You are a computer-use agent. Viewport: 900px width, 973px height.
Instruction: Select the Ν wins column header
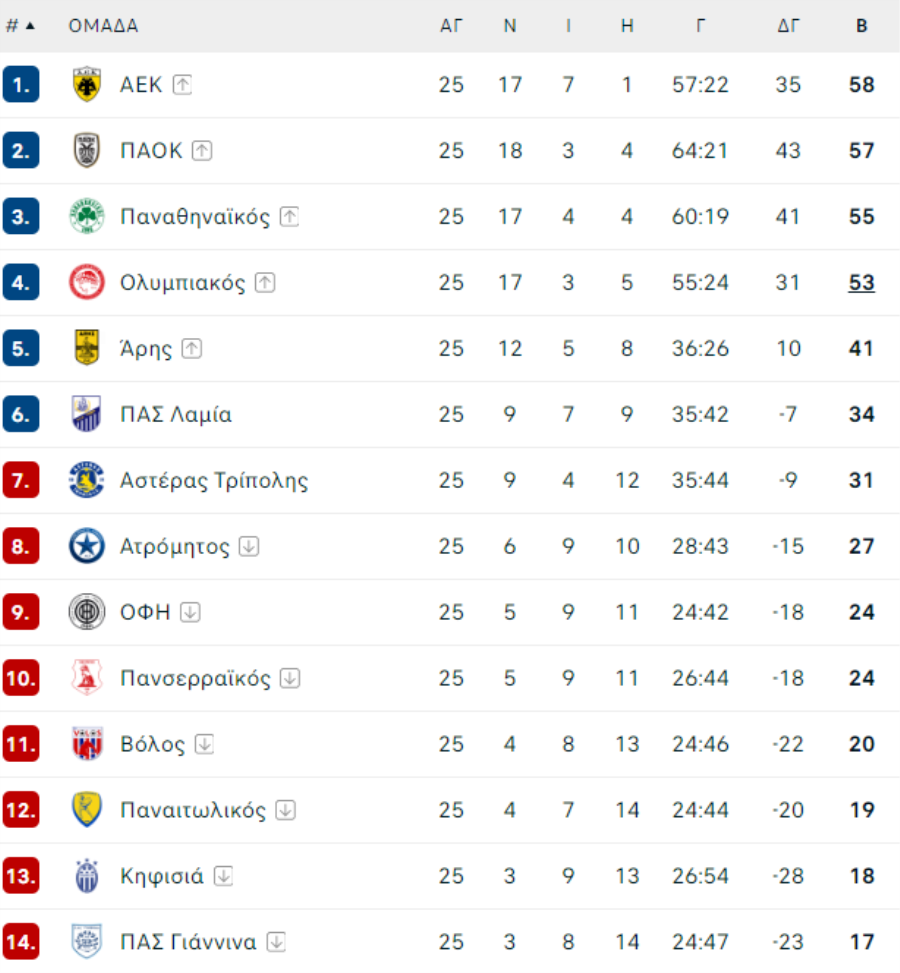(510, 26)
